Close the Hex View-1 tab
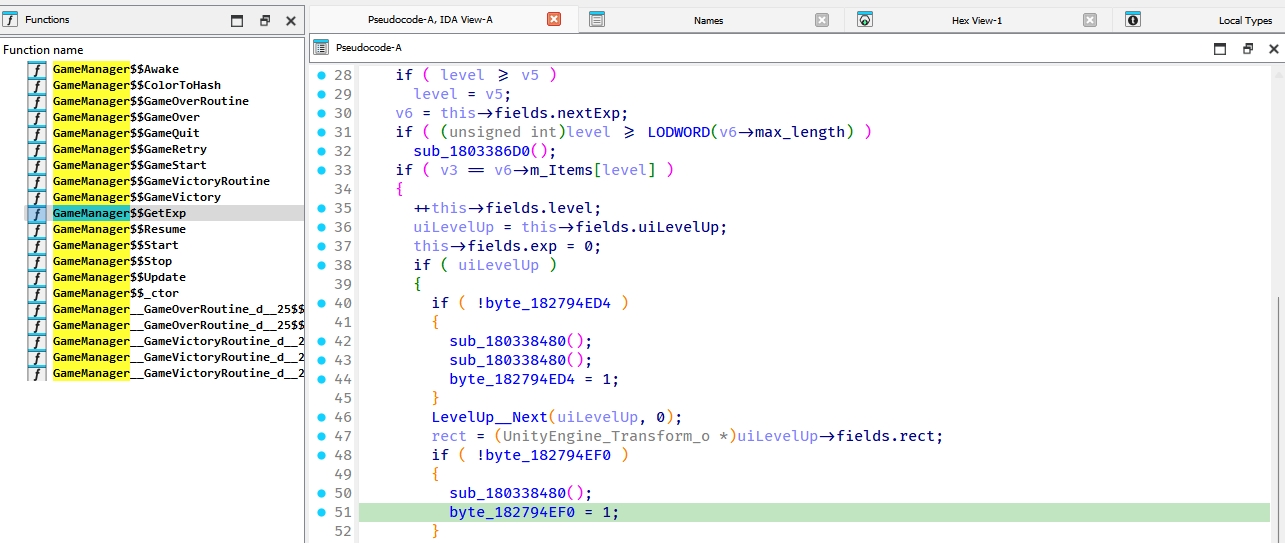The height and width of the screenshot is (543, 1285). (1090, 19)
